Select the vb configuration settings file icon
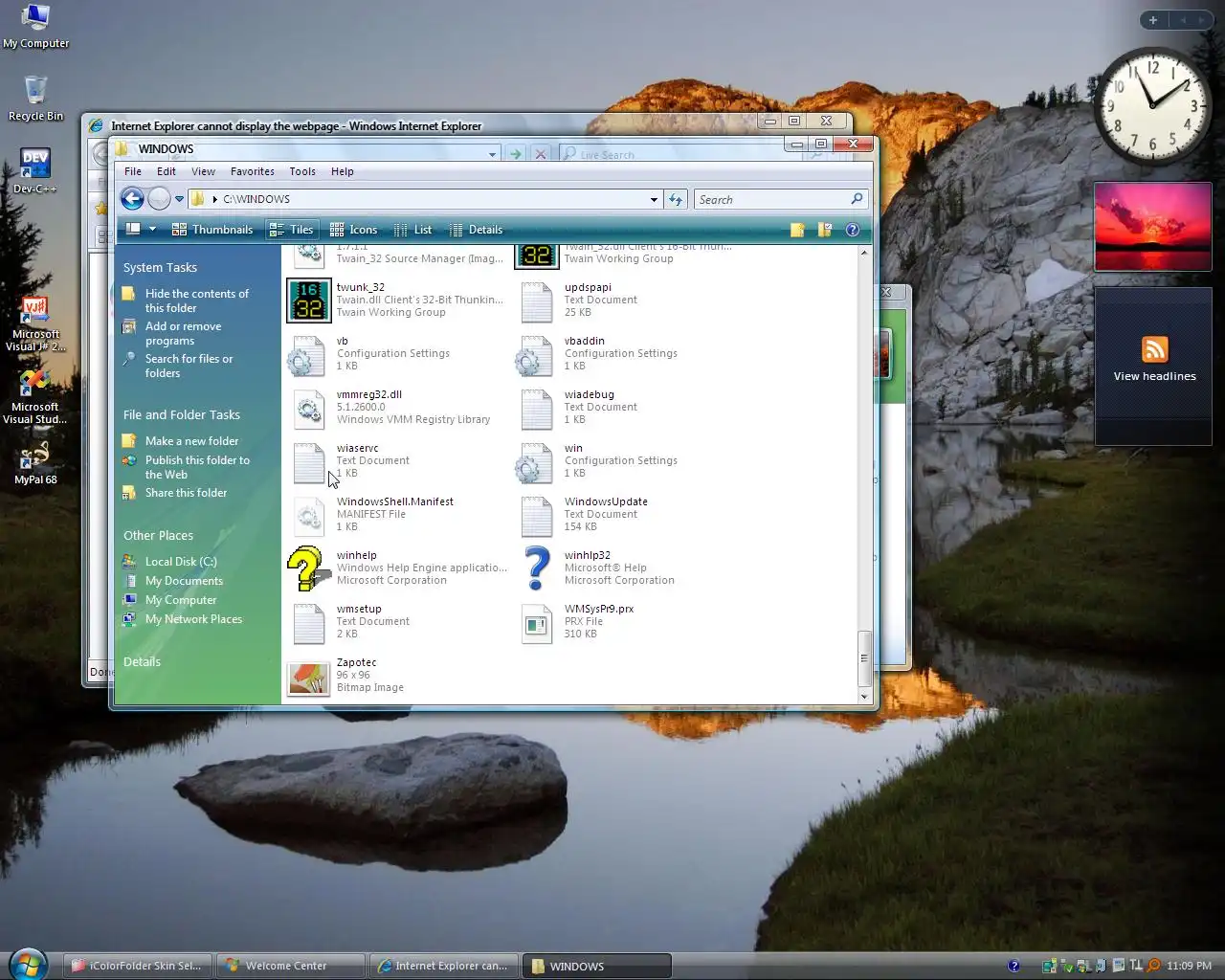The height and width of the screenshot is (980, 1225). [x=308, y=356]
